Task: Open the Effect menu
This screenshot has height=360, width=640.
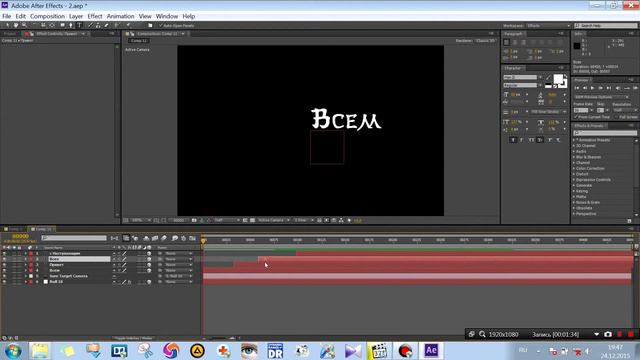Action: 95,16
